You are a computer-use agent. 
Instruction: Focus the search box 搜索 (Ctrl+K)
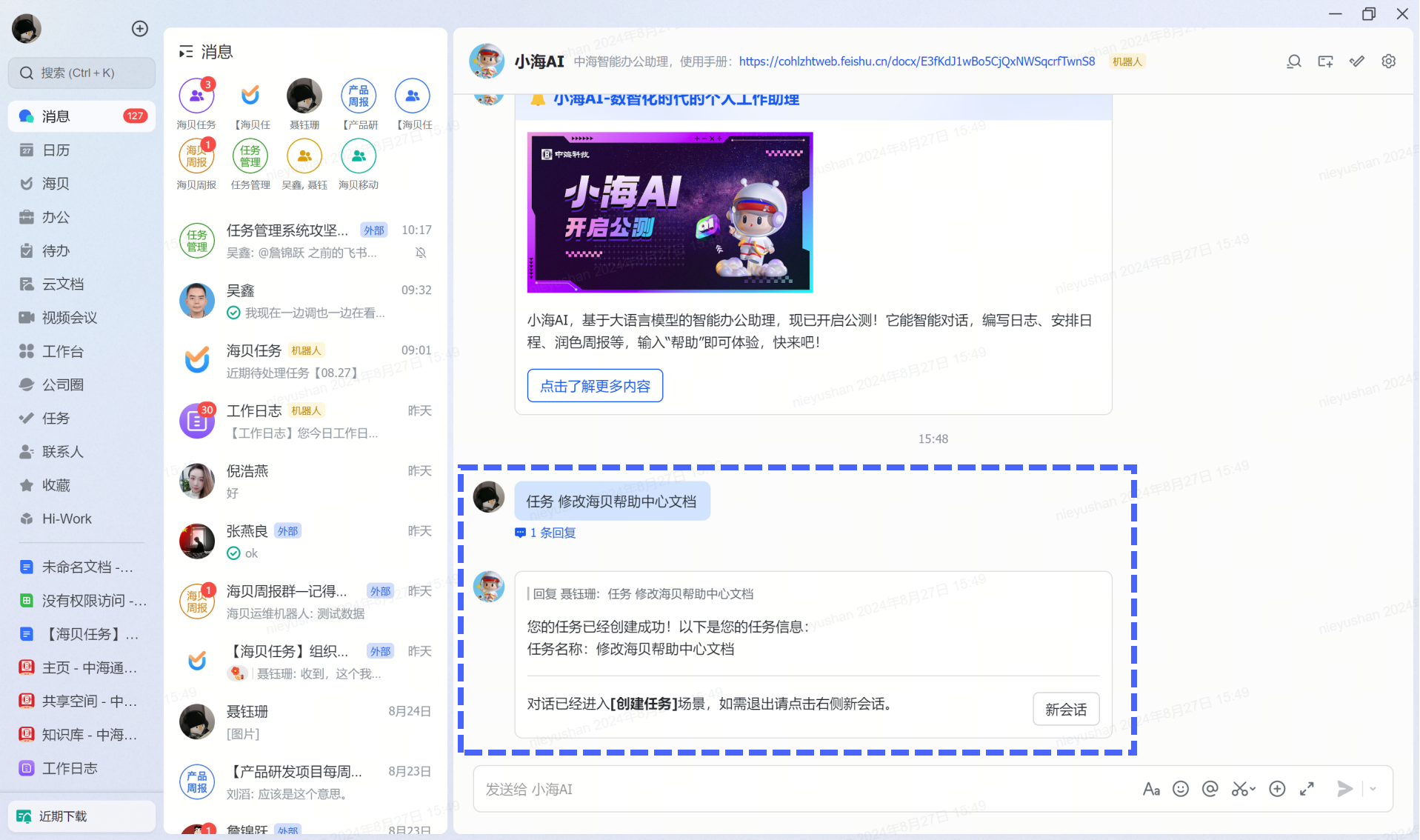click(81, 73)
